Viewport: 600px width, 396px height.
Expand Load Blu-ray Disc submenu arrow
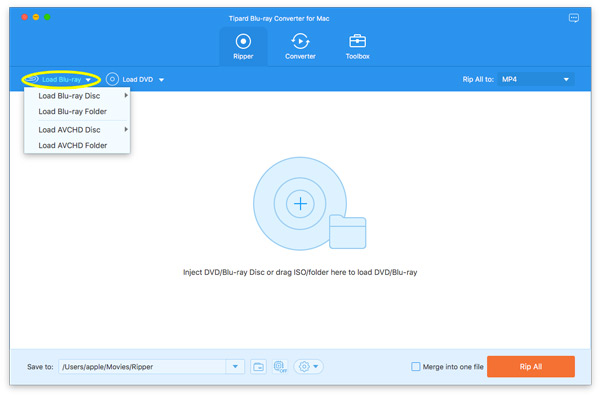(126, 95)
